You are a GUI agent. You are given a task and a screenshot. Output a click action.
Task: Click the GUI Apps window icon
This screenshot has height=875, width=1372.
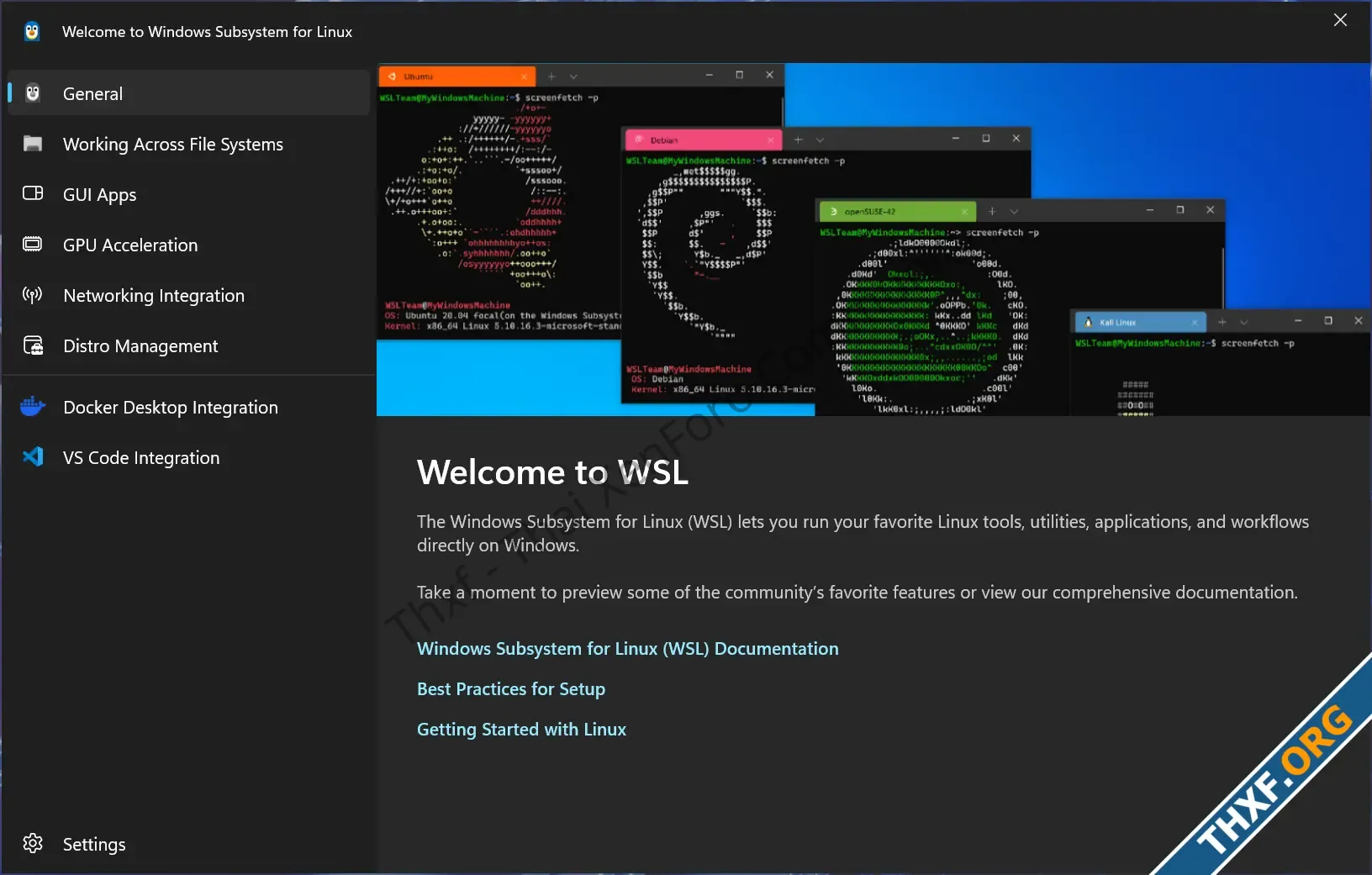pos(33,193)
